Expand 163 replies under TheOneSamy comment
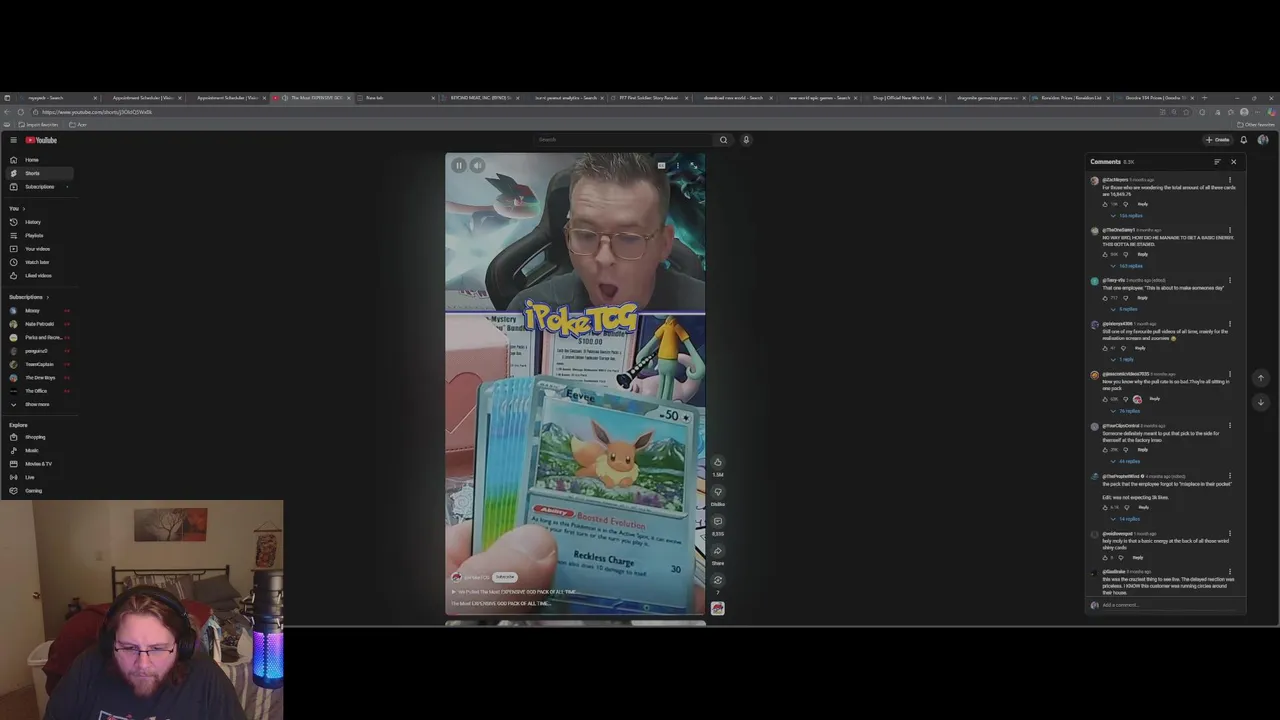The width and height of the screenshot is (1280, 720). (x=1128, y=266)
